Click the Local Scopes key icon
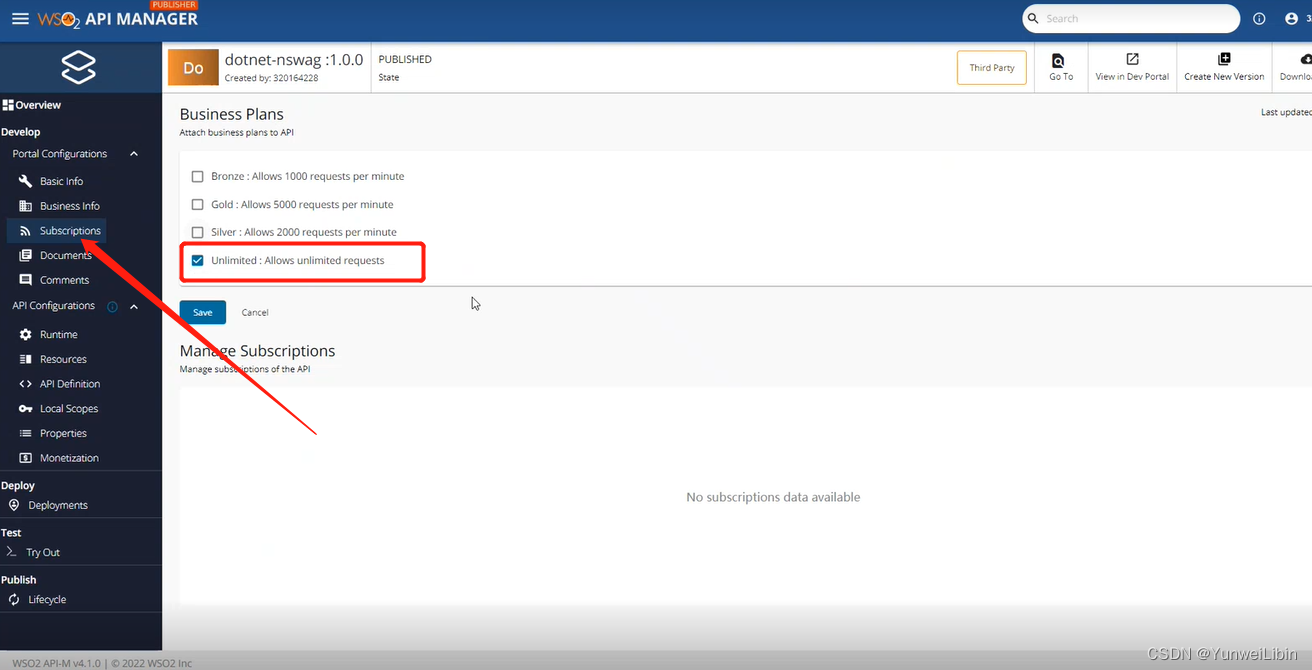The image size is (1312, 670). [26, 408]
